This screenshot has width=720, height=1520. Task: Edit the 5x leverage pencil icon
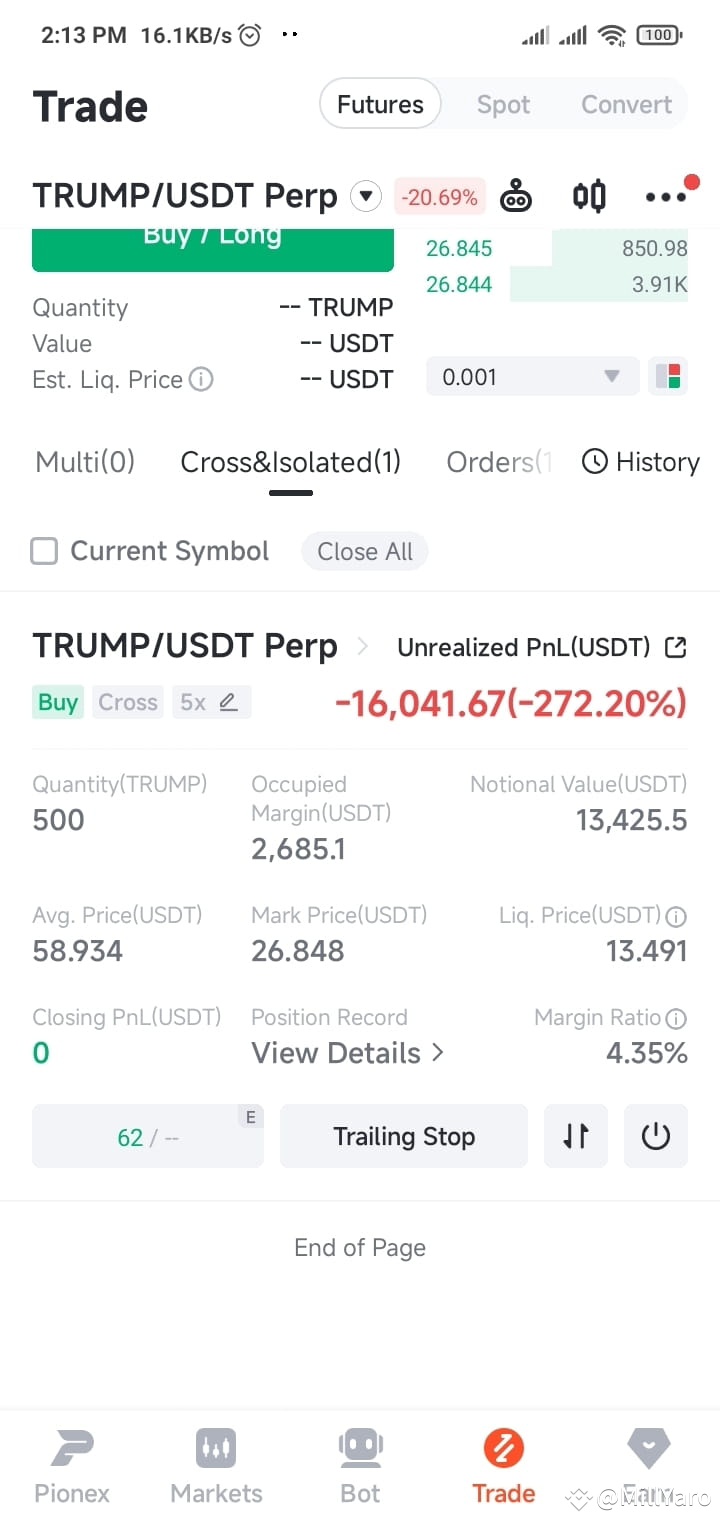pos(228,702)
